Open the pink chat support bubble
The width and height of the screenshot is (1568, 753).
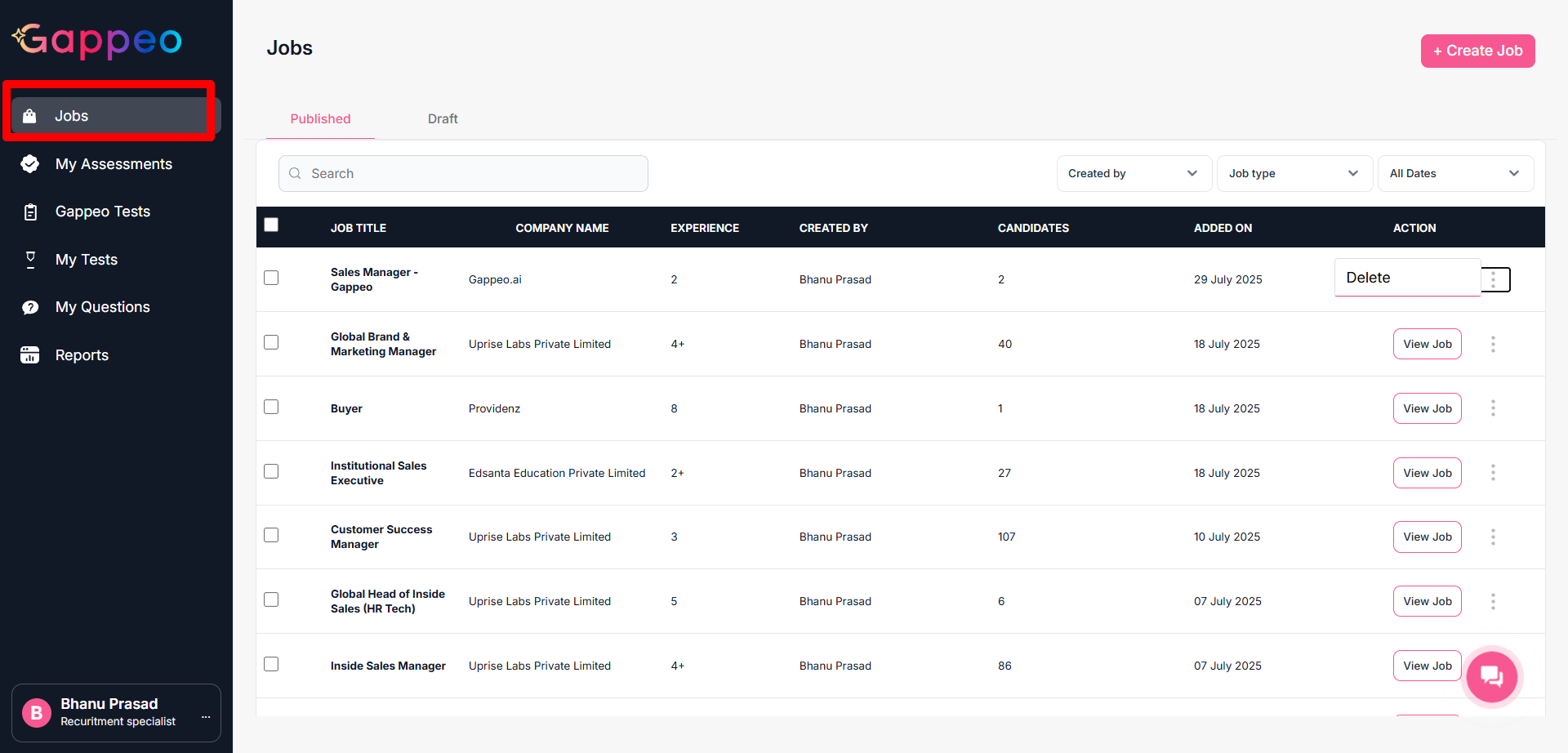(x=1491, y=676)
